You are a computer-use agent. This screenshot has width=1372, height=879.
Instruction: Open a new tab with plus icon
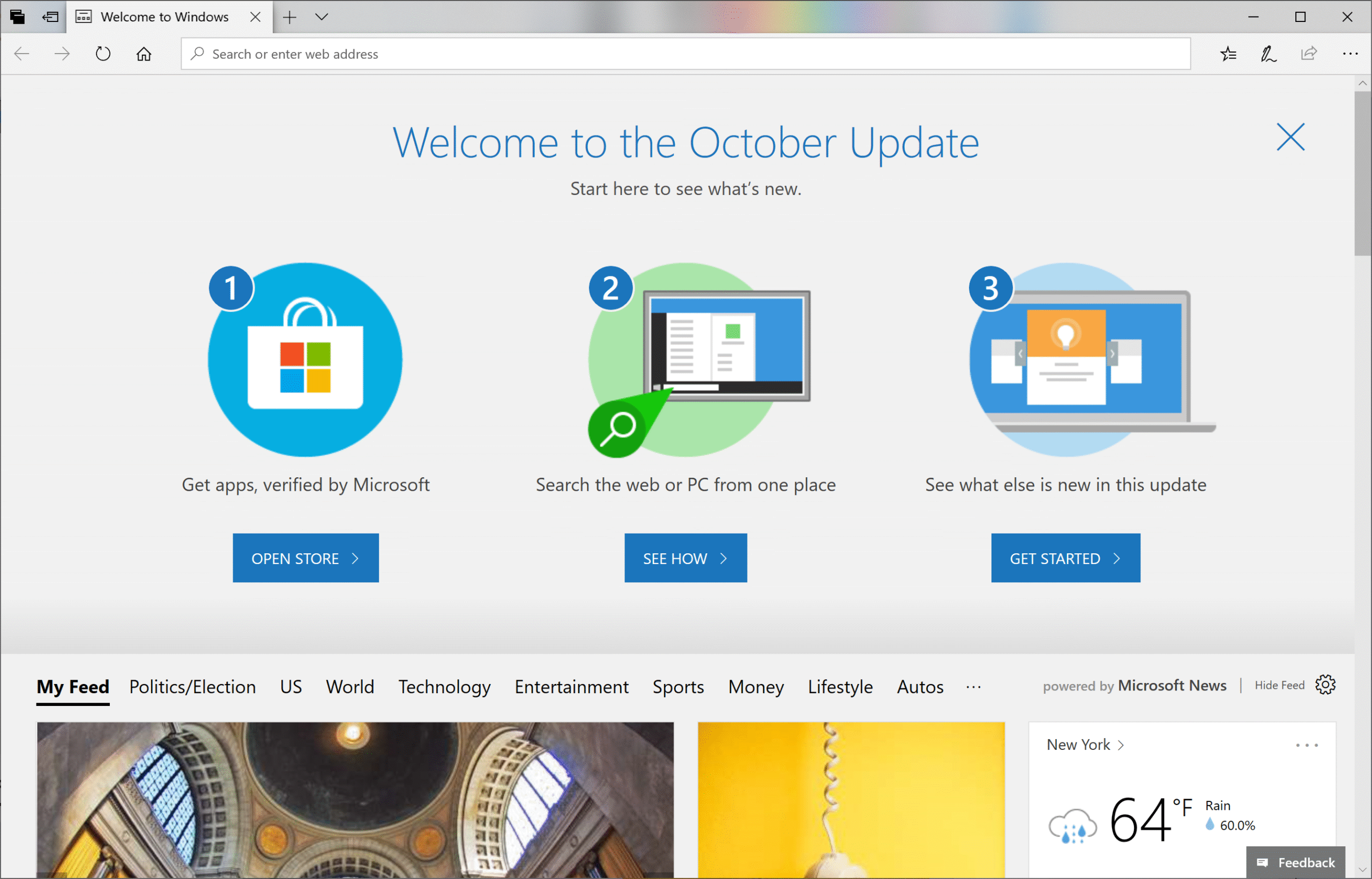coord(289,17)
